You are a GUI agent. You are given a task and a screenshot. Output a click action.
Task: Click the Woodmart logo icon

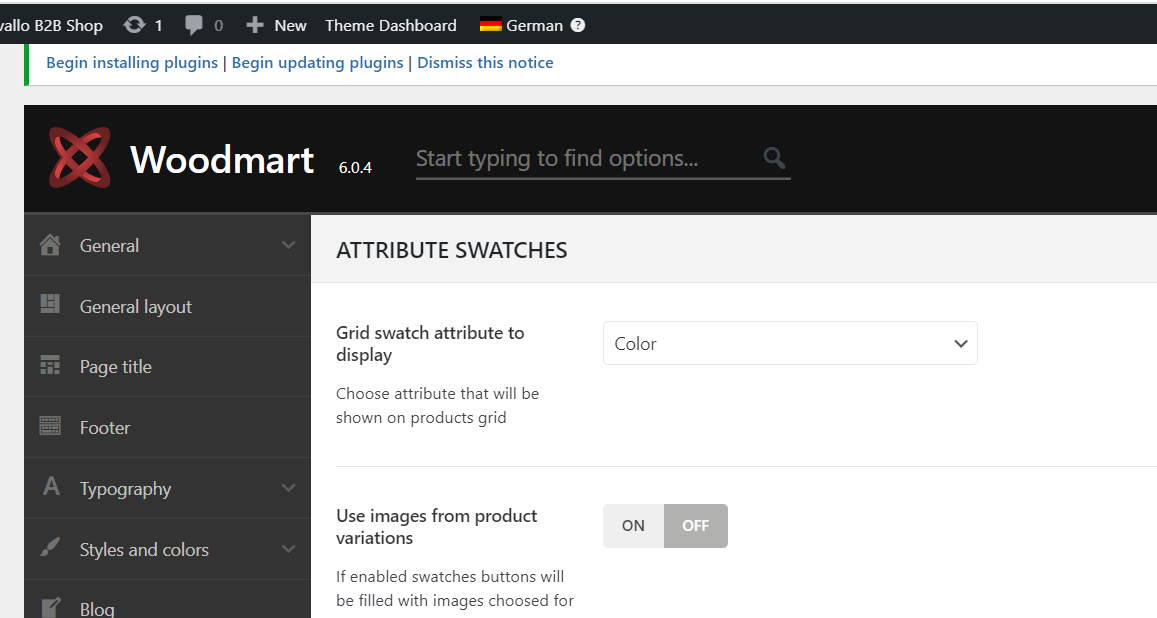(79, 158)
